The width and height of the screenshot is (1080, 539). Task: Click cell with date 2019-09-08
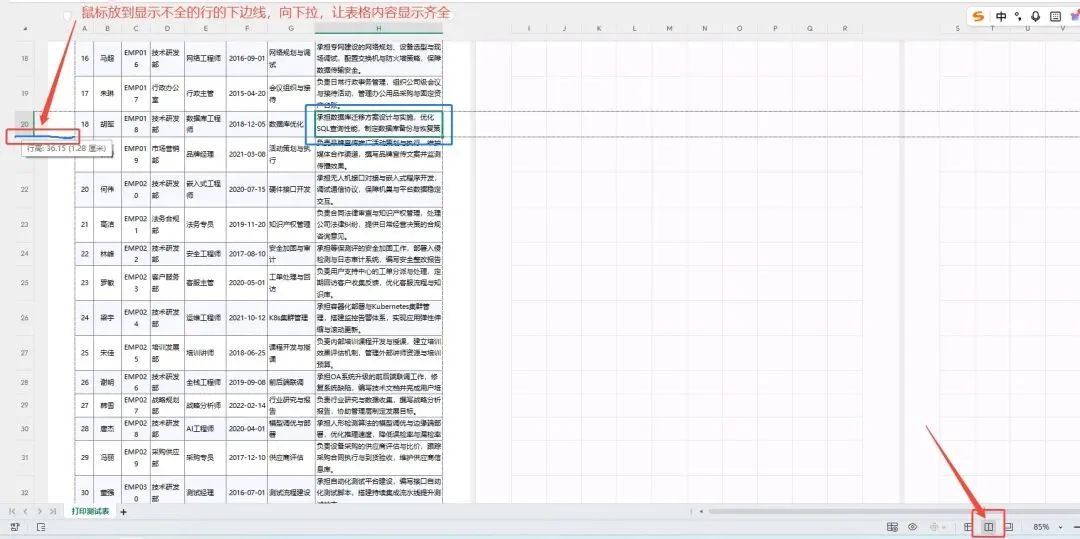point(247,382)
